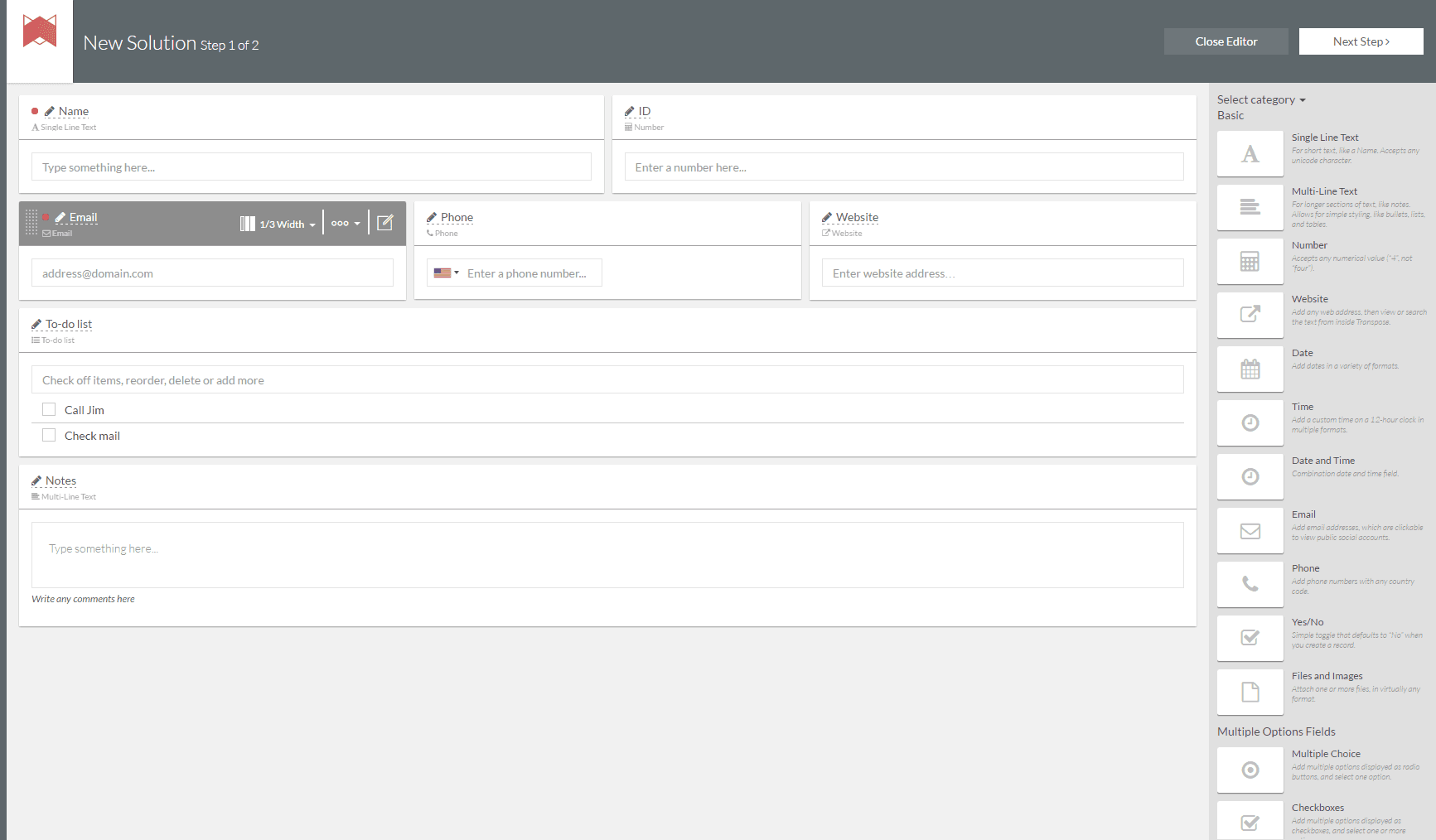Select the Files and Images field icon

click(1250, 692)
